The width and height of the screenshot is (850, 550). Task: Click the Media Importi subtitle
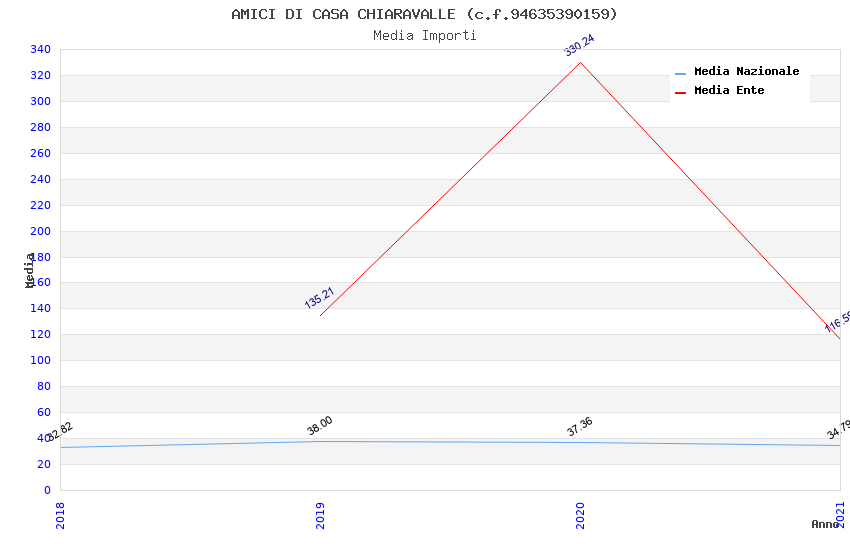pyautogui.click(x=424, y=35)
